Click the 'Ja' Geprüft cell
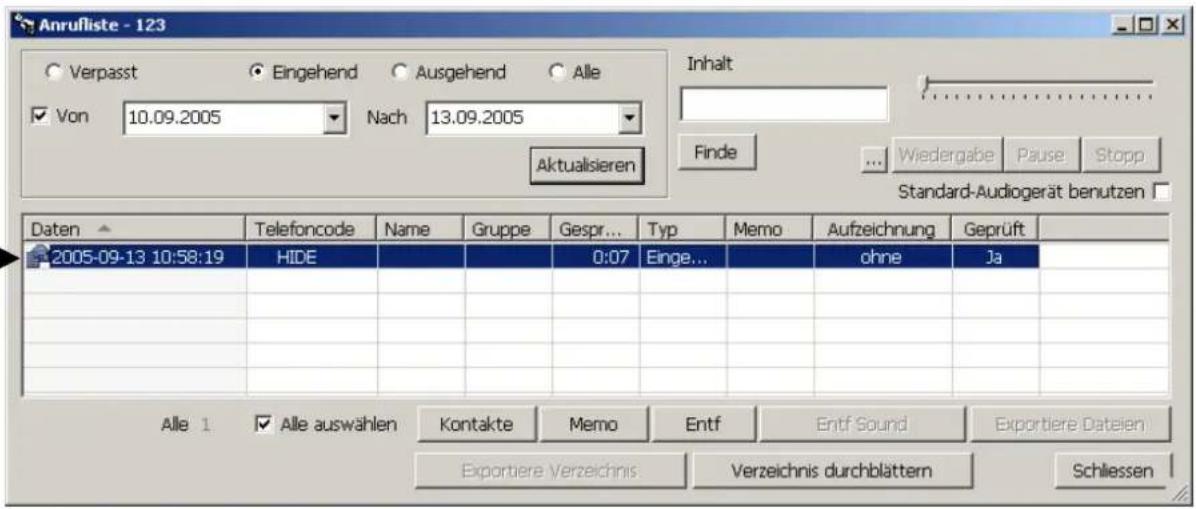This screenshot has width=1196, height=509. [x=995, y=257]
